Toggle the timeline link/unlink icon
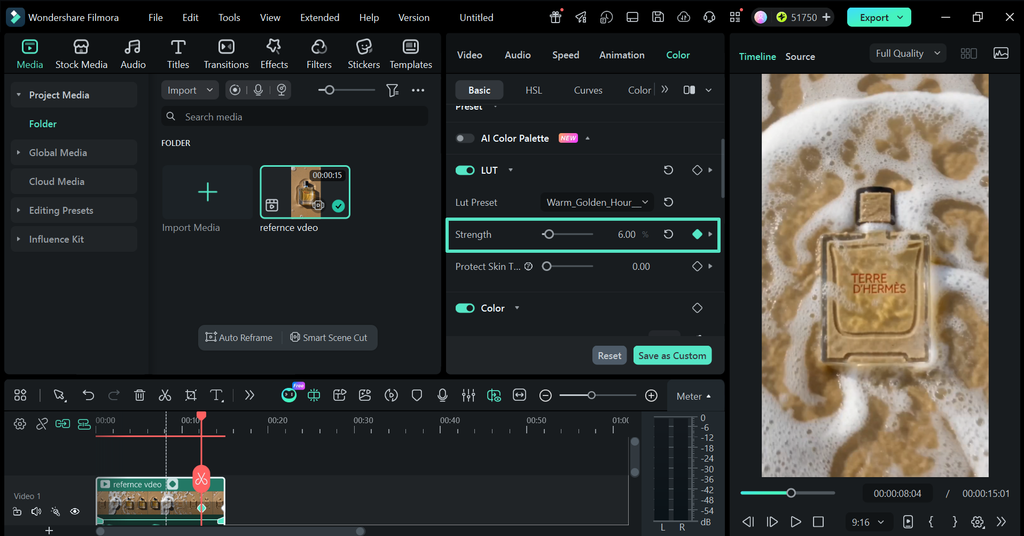Screen dimensions: 1024x536 click(x=42, y=424)
